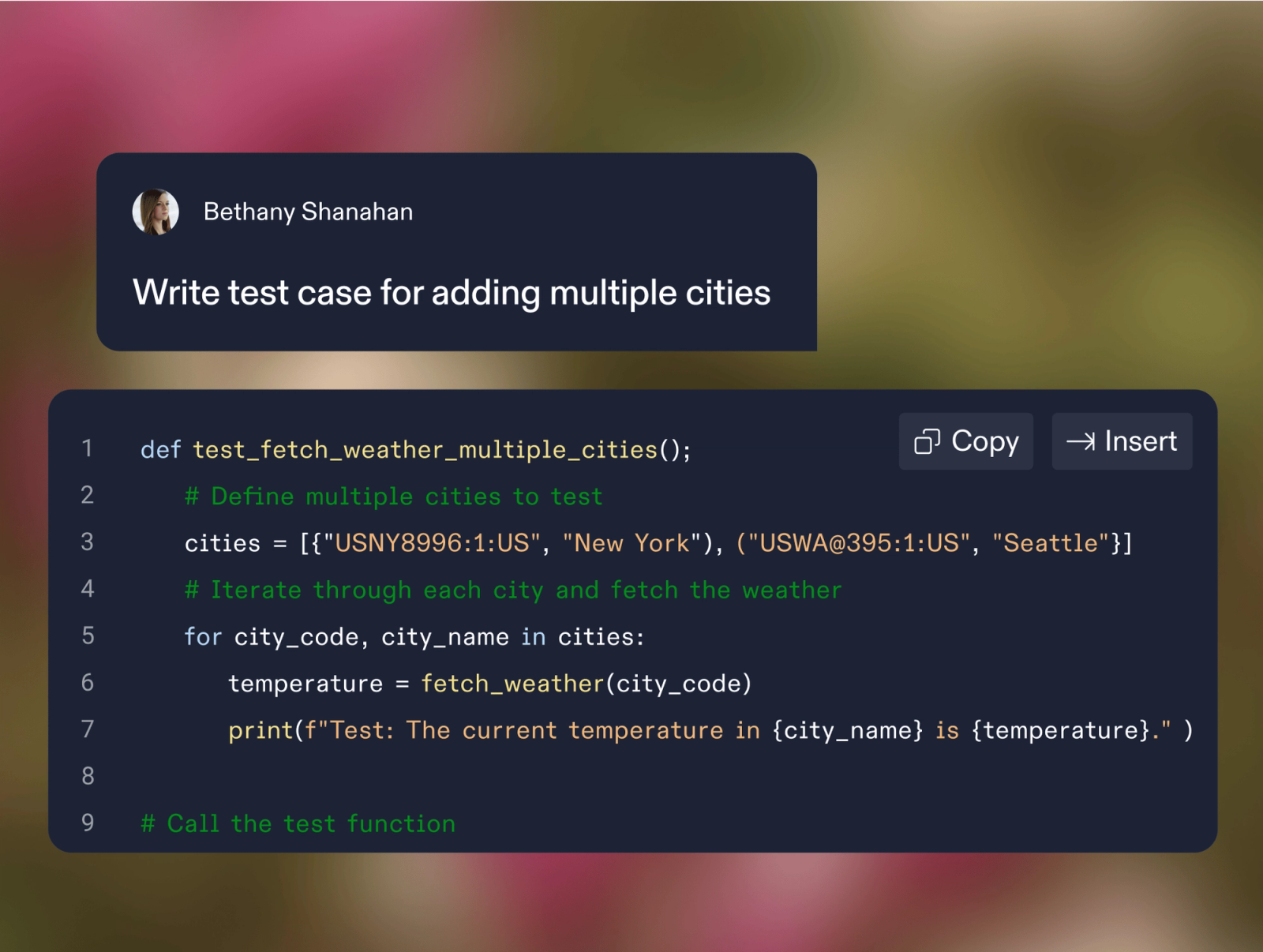Click the def keyword on line 1
The height and width of the screenshot is (952, 1263).
(160, 449)
